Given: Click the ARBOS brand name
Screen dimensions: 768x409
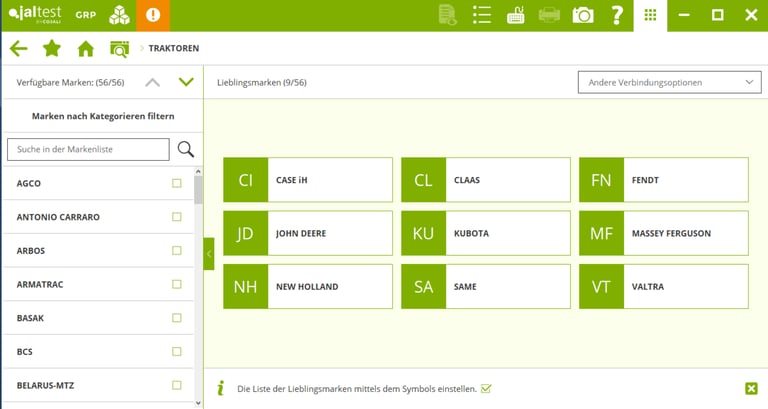Looking at the screenshot, I should pyautogui.click(x=30, y=250).
